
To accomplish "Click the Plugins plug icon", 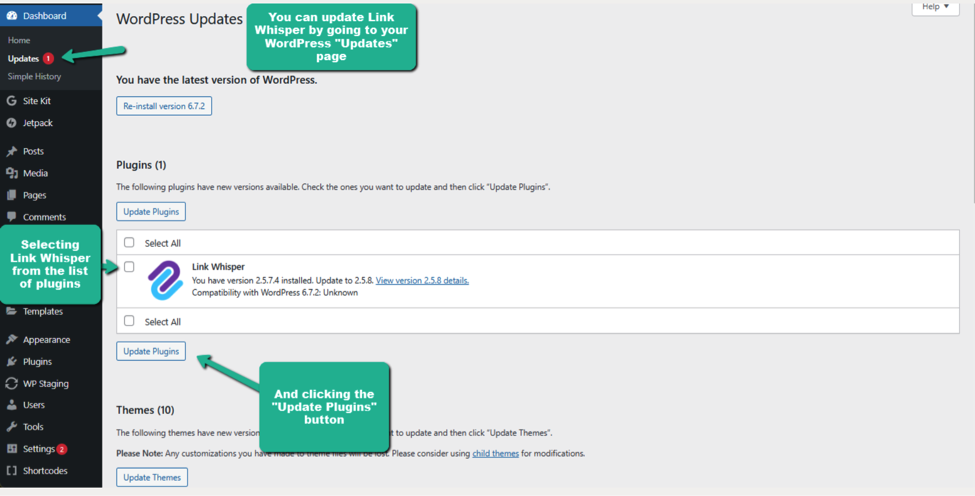I will click(11, 362).
